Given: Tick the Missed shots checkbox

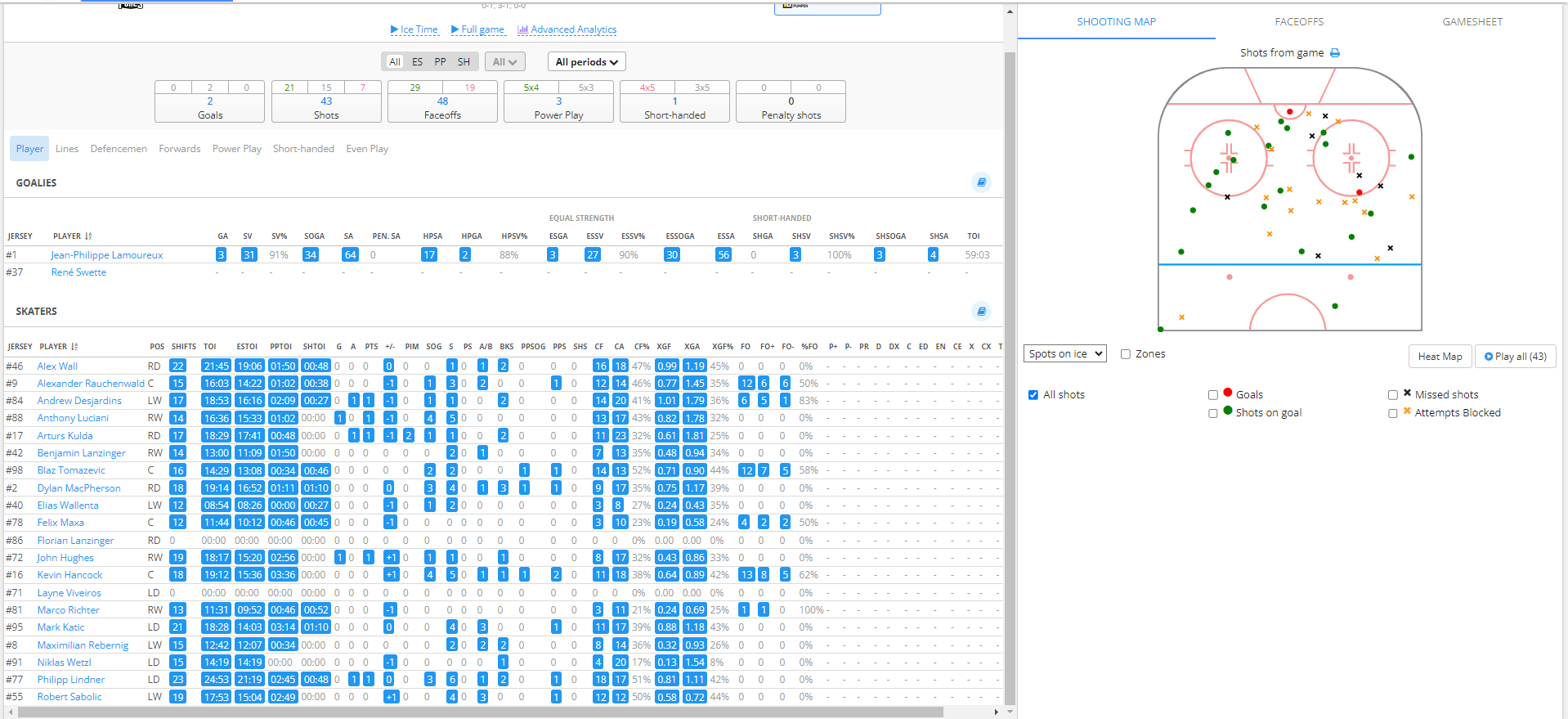Looking at the screenshot, I should (x=1393, y=395).
